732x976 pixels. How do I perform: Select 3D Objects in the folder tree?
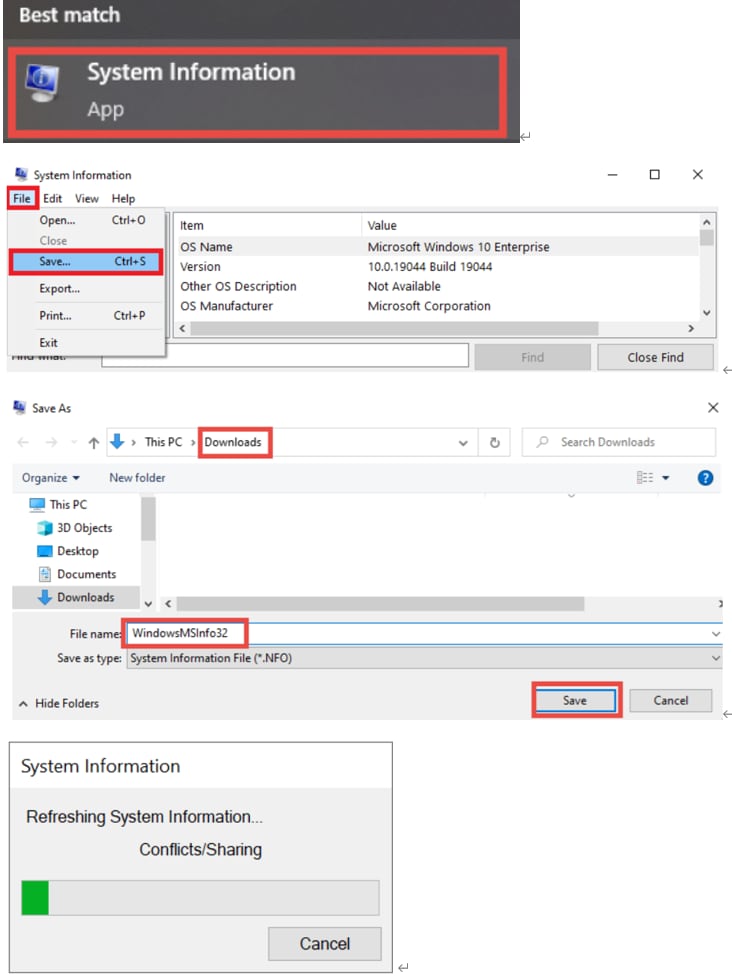(x=85, y=528)
